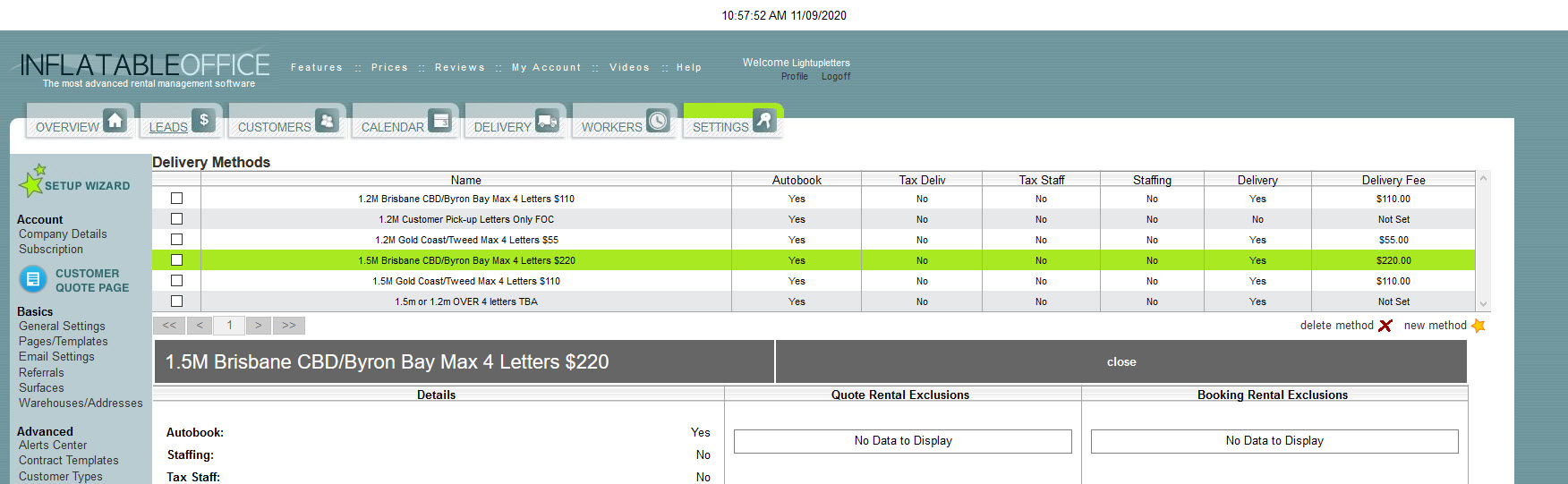Open My Account in the top menu
This screenshot has height=484, width=1568.
(546, 67)
